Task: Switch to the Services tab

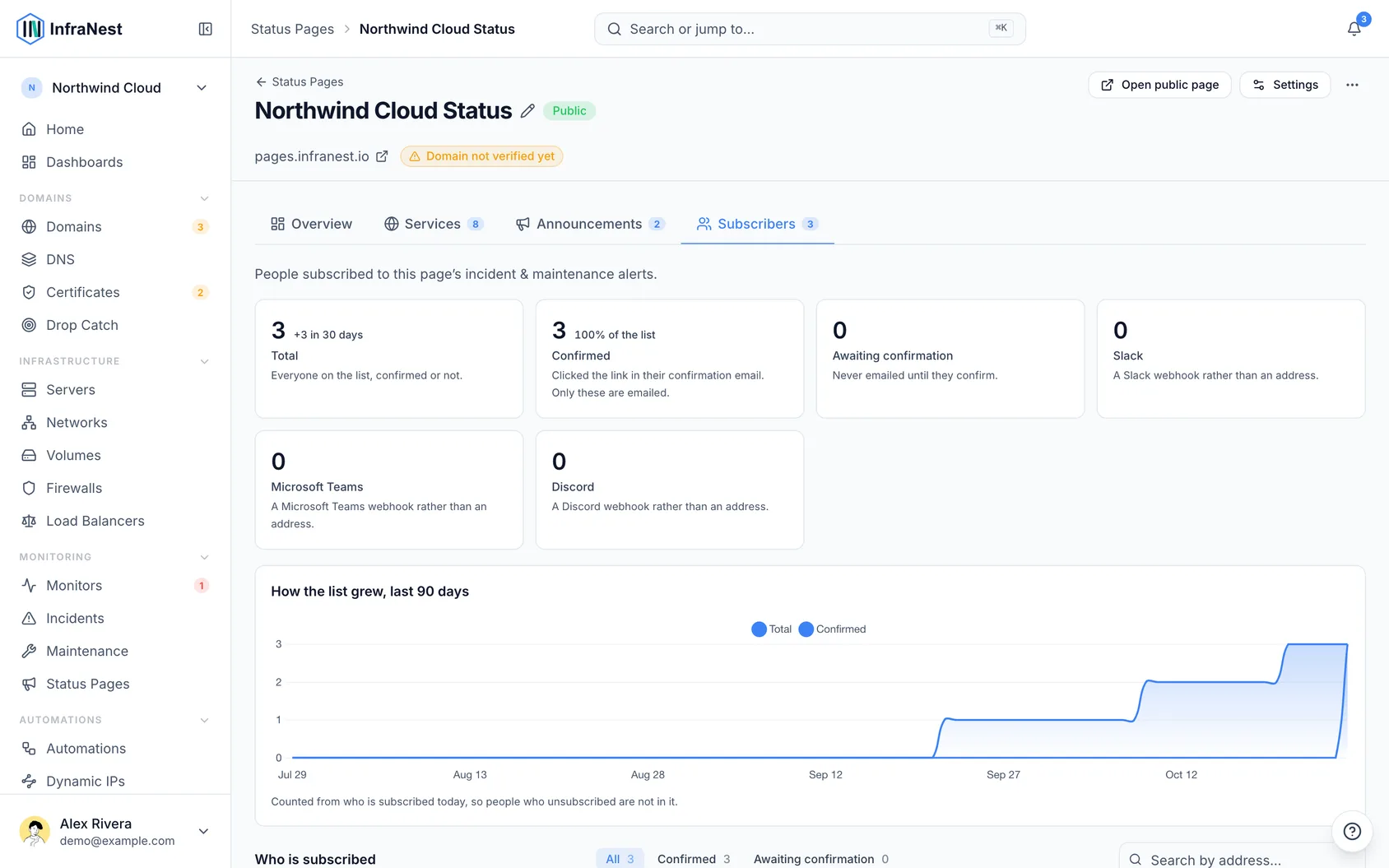Action: [434, 224]
